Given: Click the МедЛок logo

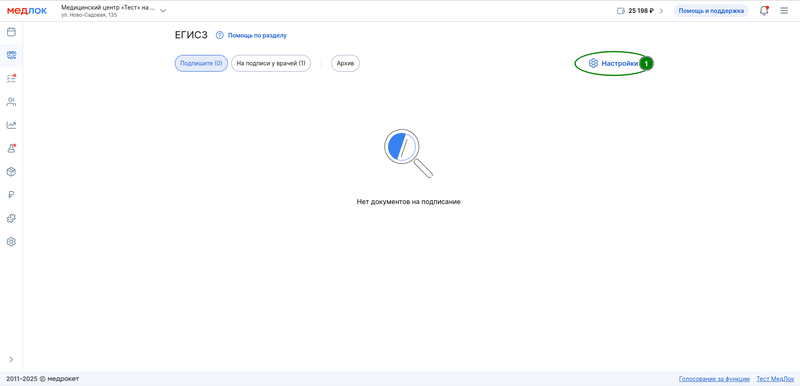Looking at the screenshot, I should [27, 11].
